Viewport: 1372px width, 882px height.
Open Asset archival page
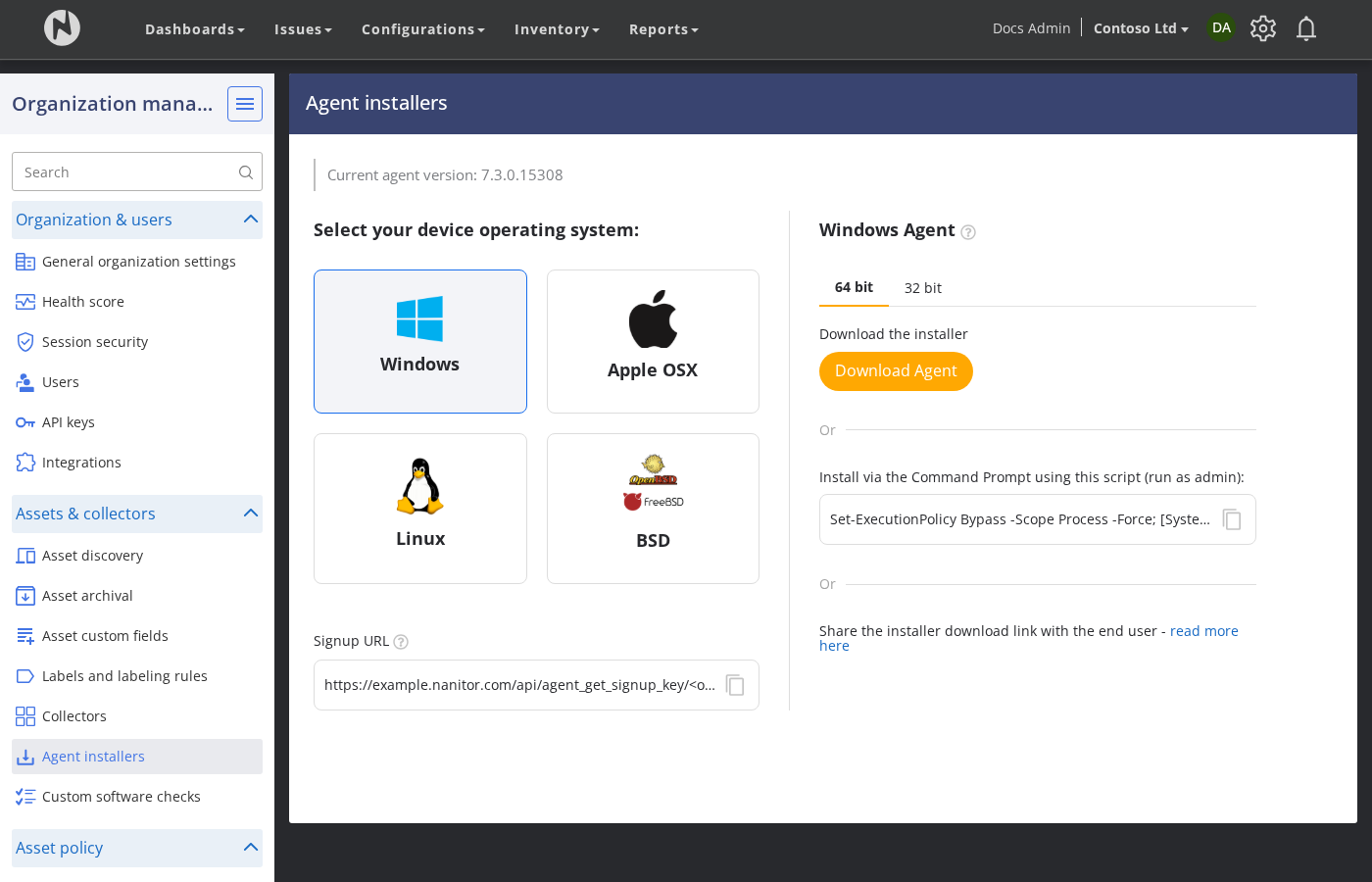coord(137,596)
